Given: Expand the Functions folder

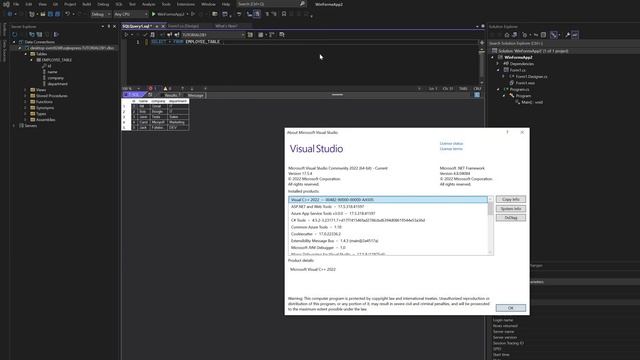Looking at the screenshot, I should coord(26,102).
